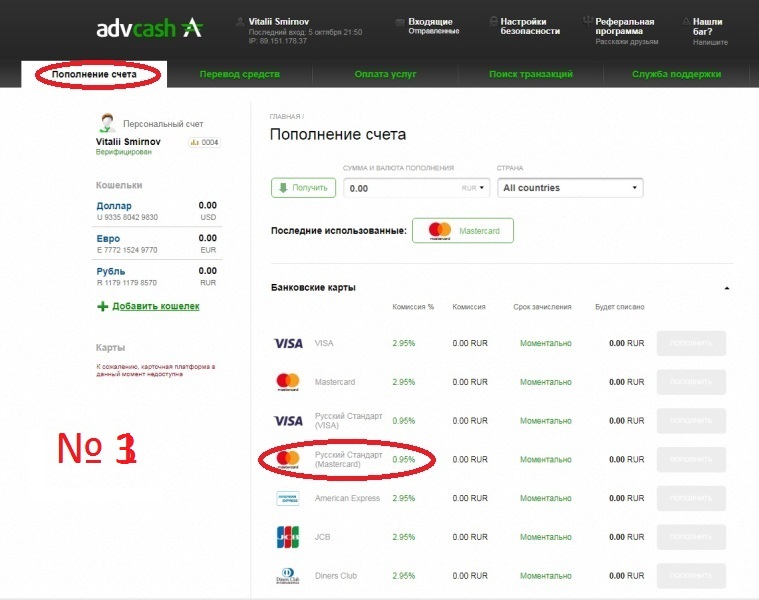
Task: Collapse the Банковские карты section arrow
Action: pyautogui.click(x=727, y=288)
